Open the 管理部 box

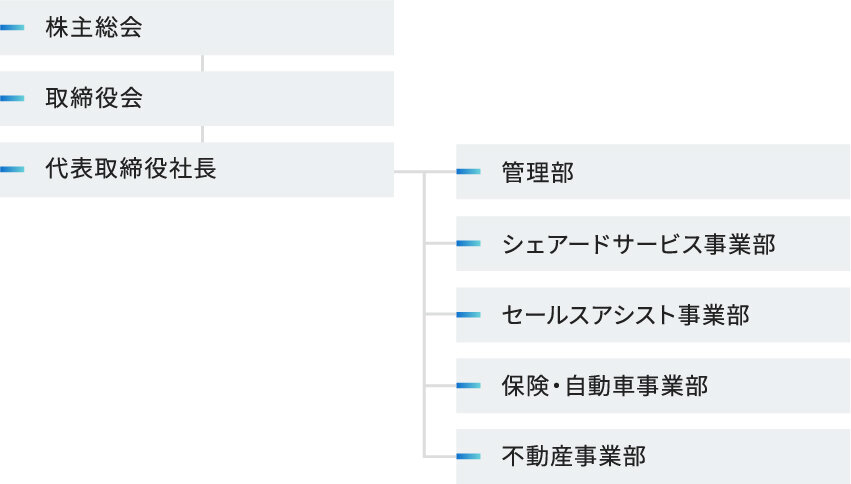point(653,171)
